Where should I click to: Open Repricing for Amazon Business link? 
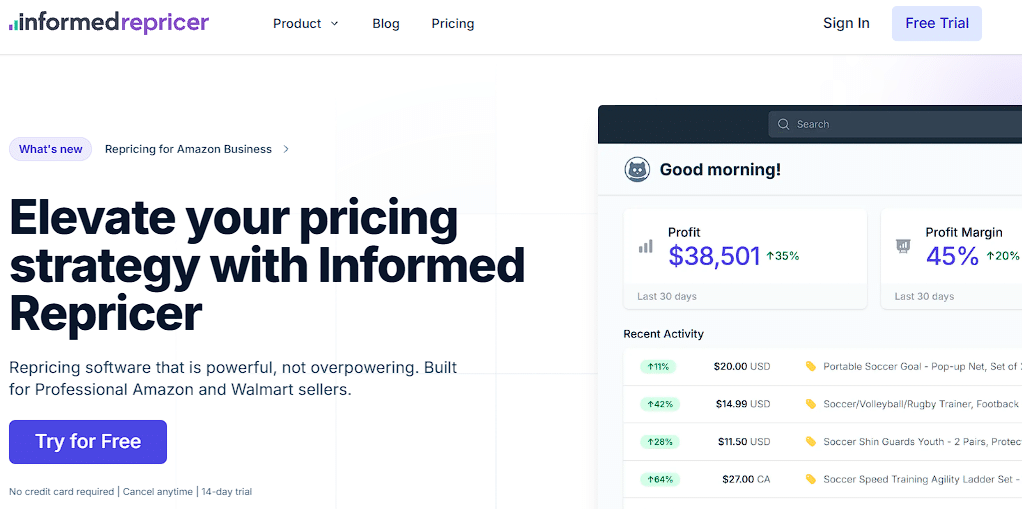click(188, 149)
